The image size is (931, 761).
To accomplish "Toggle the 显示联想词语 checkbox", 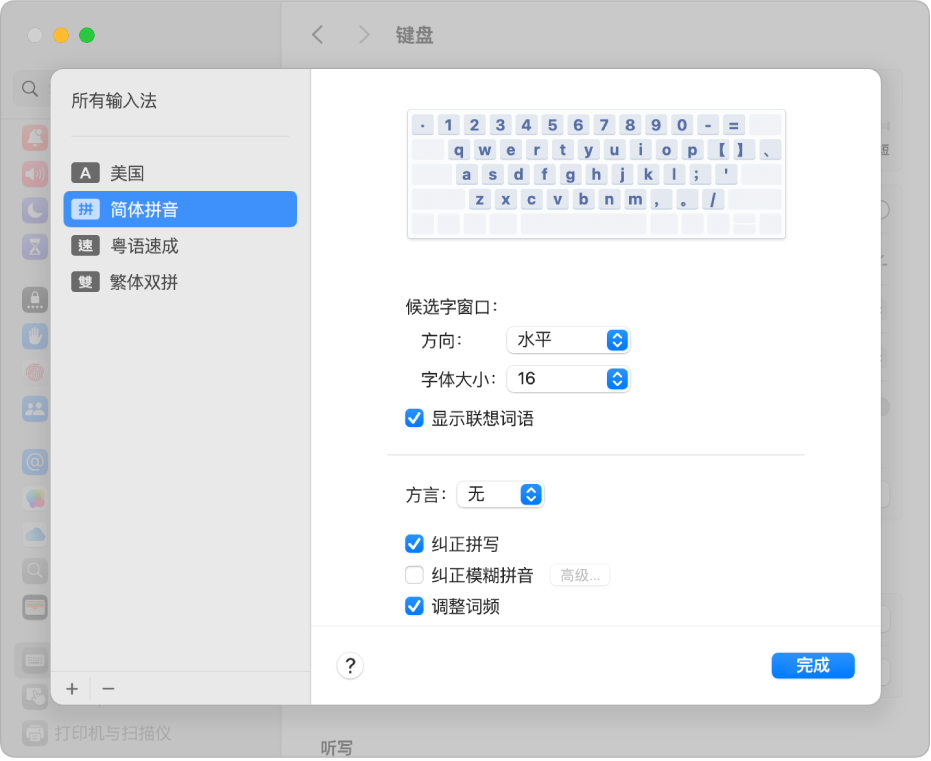I will click(x=414, y=418).
